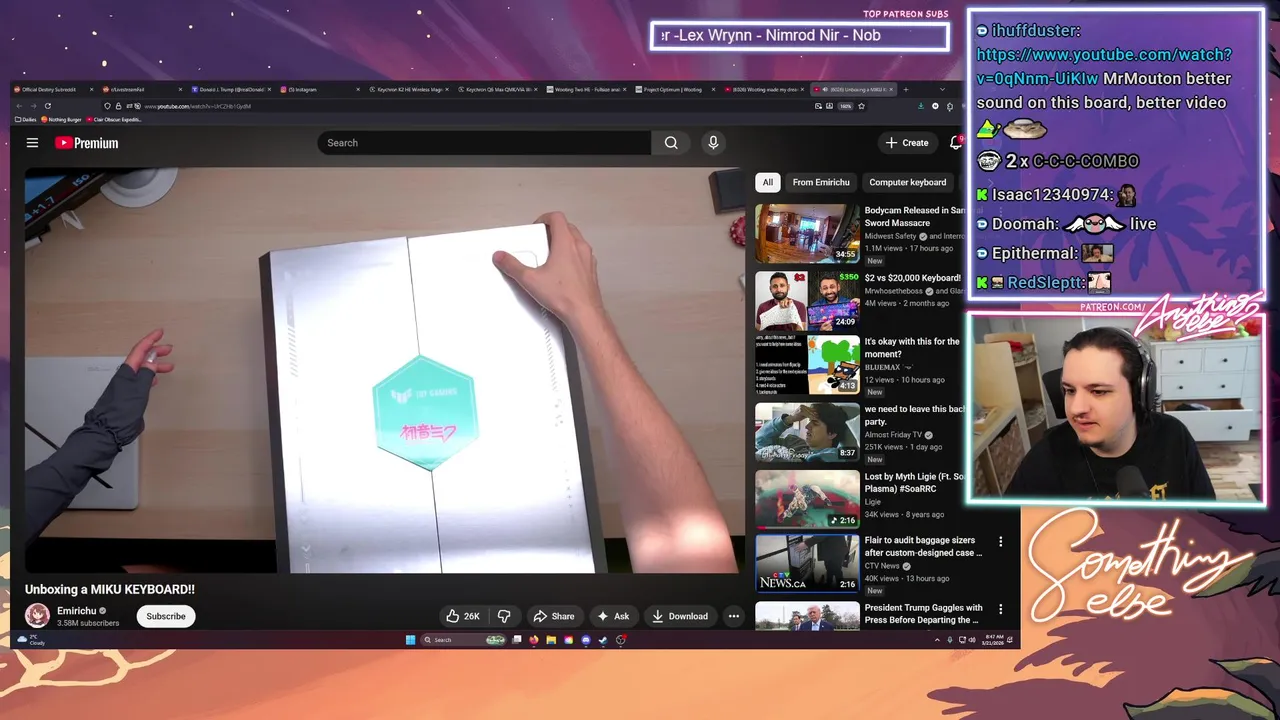Open the Emirichu channel name link
The width and height of the screenshot is (1280, 720).
click(76, 611)
